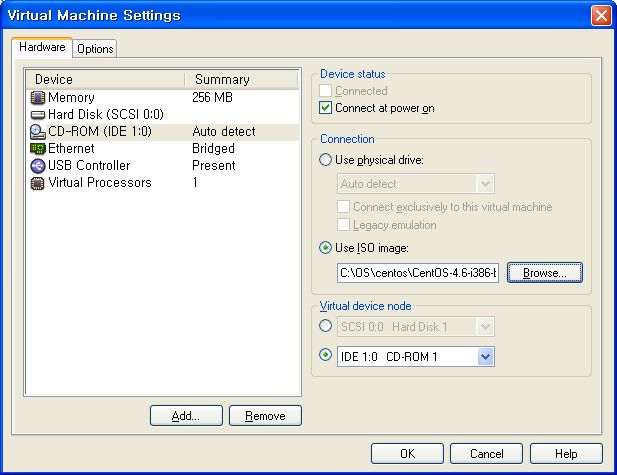Open the SCSI 0:0 Hard Disk 1 dropdown
The image size is (617, 475).
click(486, 326)
